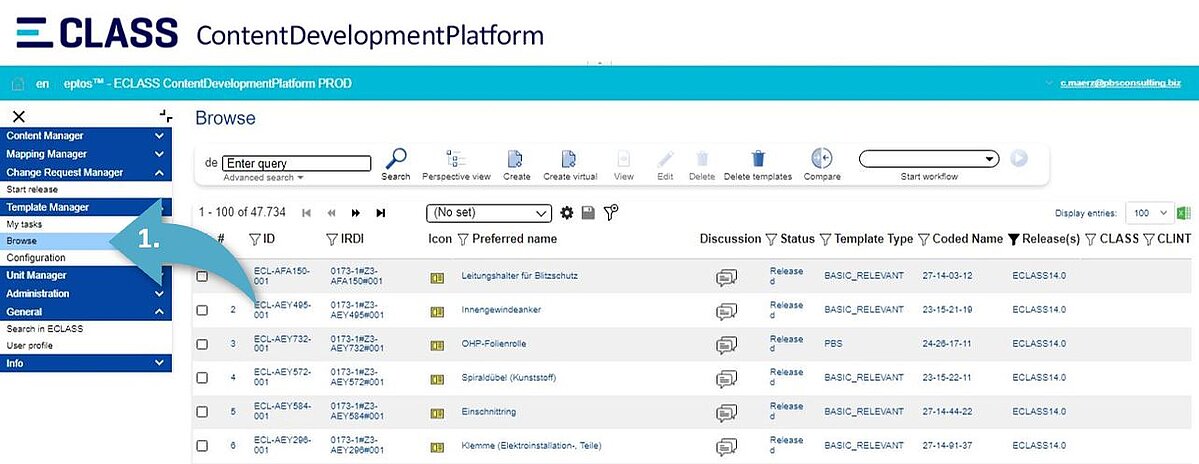Open filter set settings gear icon
Screen dimensions: 1199x464
pyautogui.click(x=567, y=213)
